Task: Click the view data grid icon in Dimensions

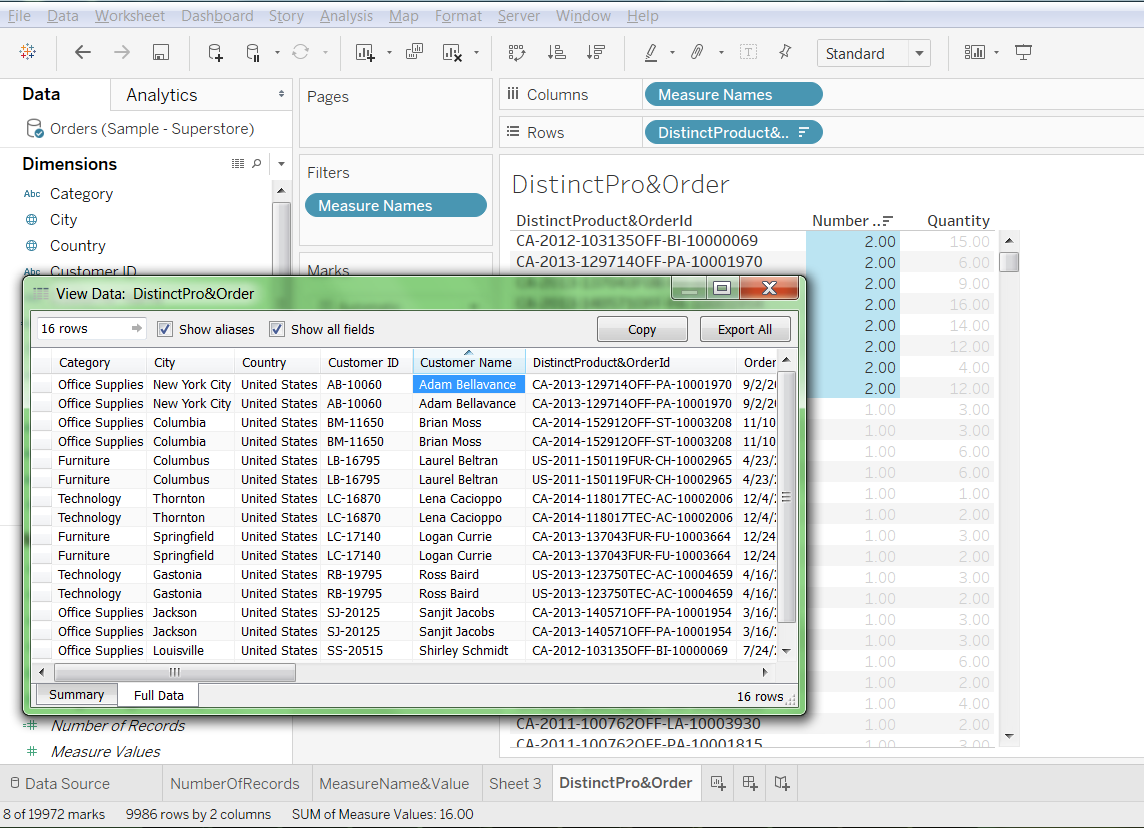Action: pyautogui.click(x=238, y=163)
